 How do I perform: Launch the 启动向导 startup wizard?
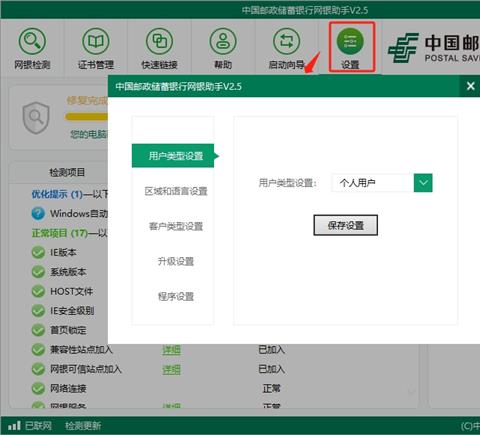click(x=287, y=42)
